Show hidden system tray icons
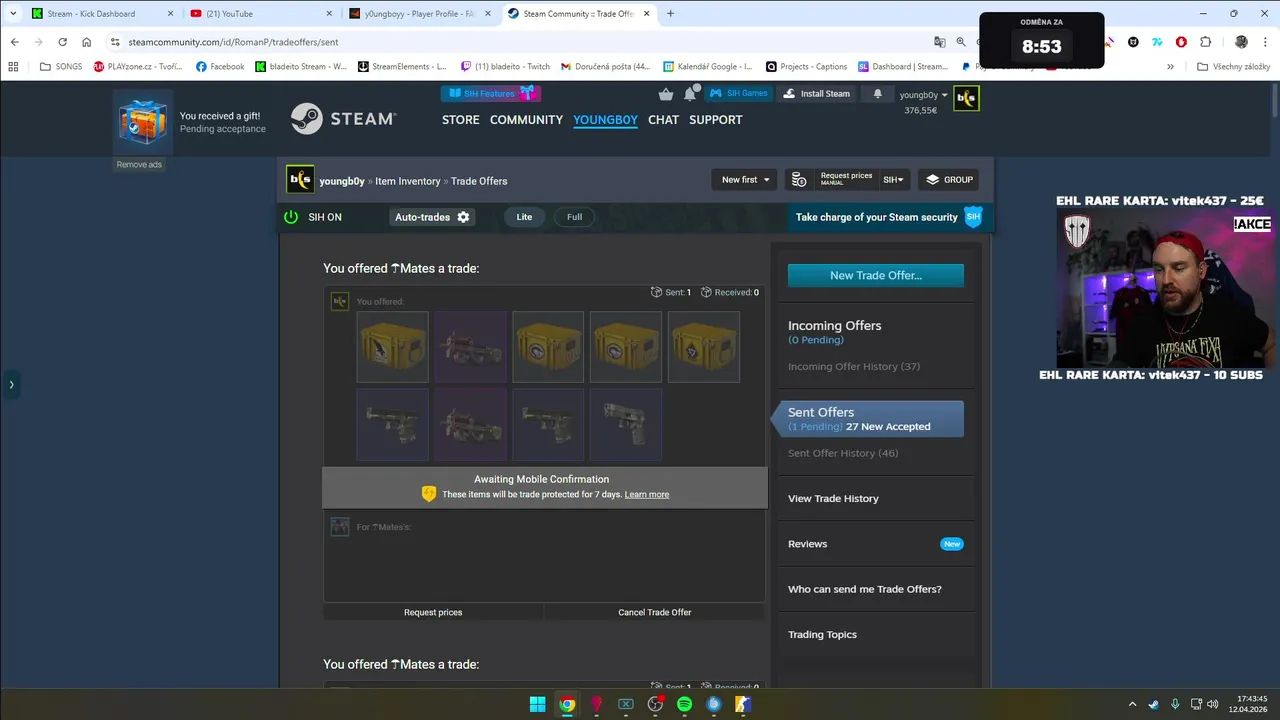Viewport: 1280px width, 720px height. pos(1132,704)
